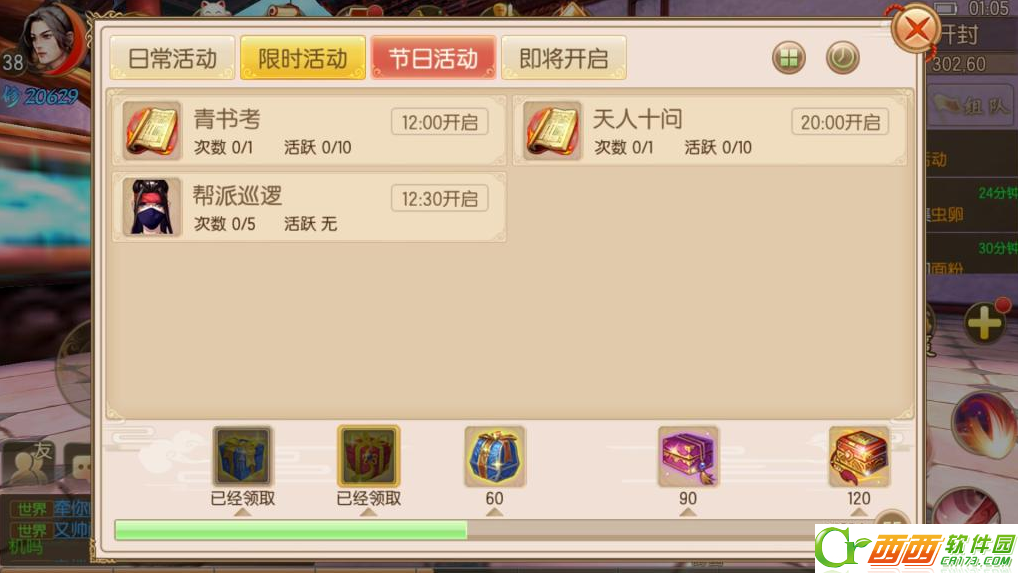
Task: Tap the masked 帮派巡逻 character icon
Action: click(x=151, y=207)
